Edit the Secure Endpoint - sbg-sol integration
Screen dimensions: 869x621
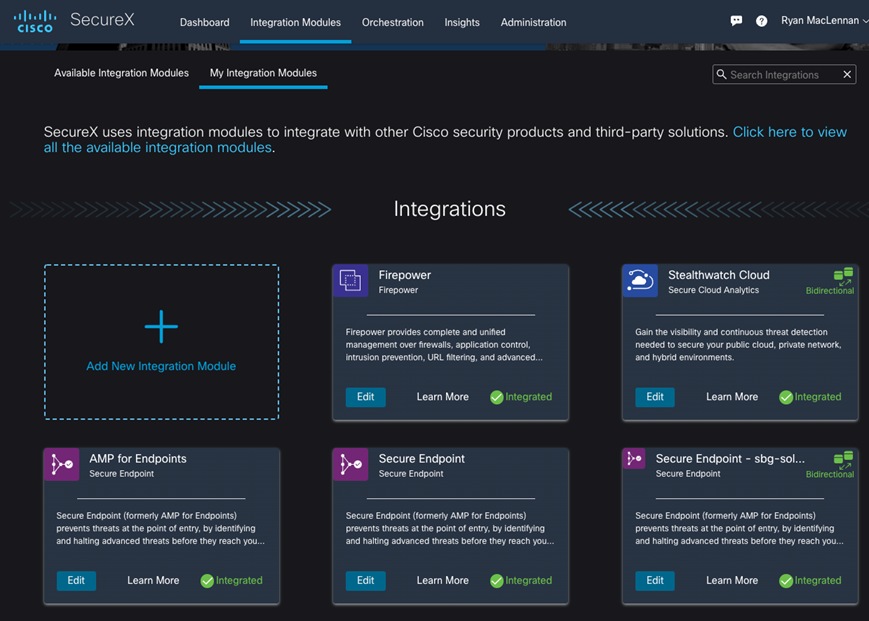click(x=655, y=581)
